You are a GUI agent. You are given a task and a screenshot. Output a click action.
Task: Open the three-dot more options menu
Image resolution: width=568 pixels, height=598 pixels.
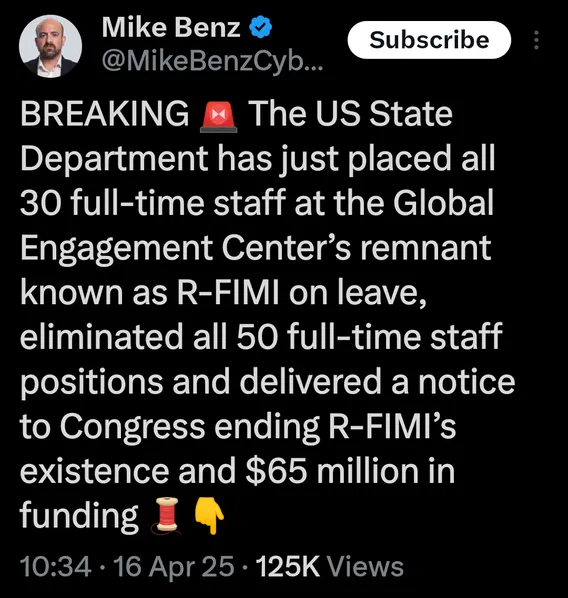[536, 40]
